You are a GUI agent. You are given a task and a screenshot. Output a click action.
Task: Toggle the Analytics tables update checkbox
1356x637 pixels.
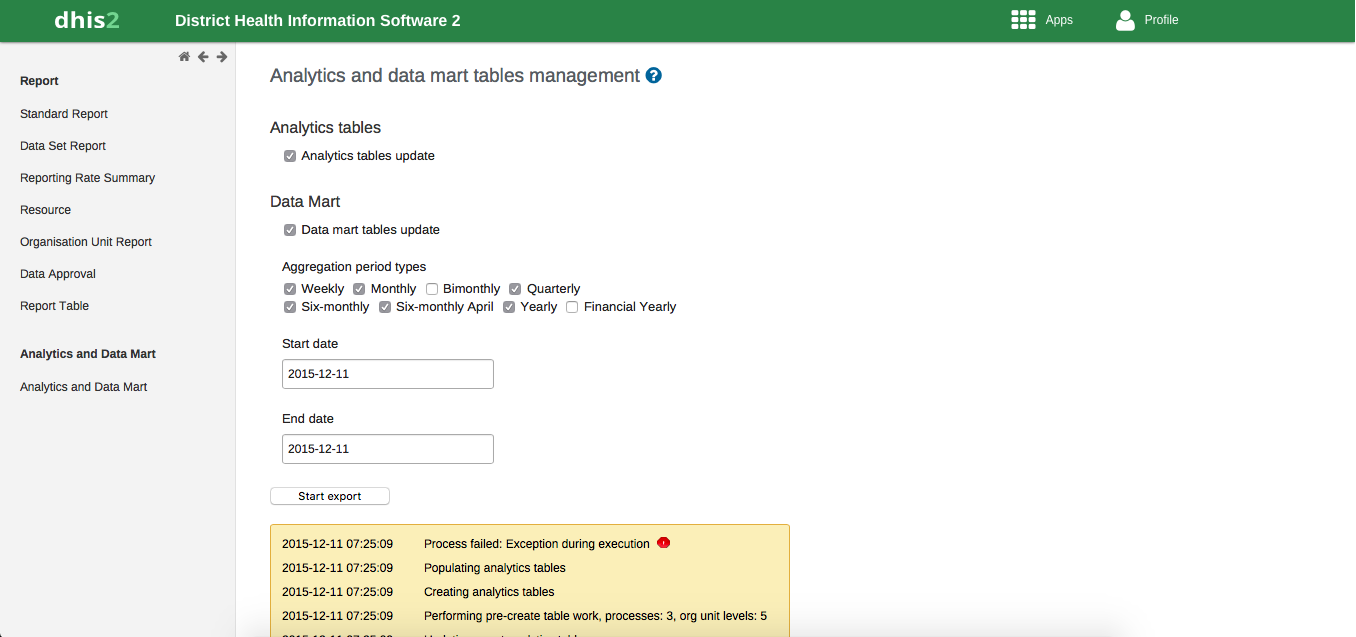(x=290, y=156)
